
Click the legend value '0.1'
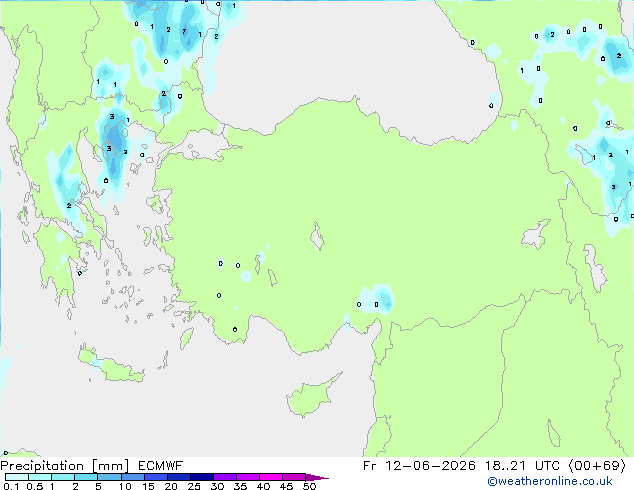(x=11, y=486)
